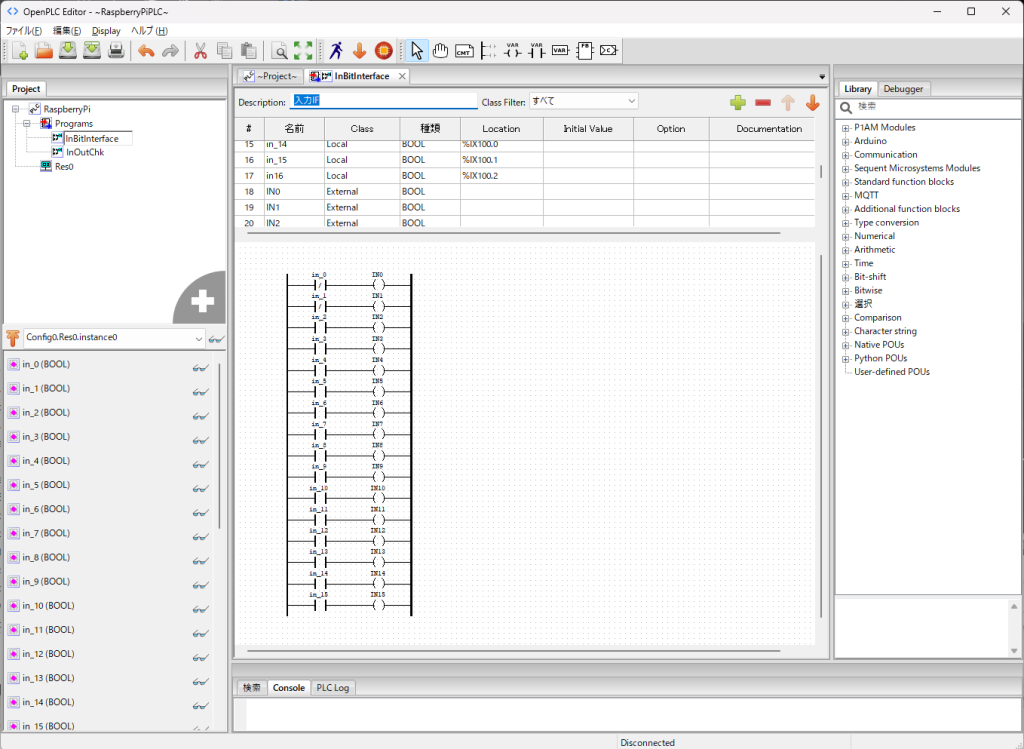The width and height of the screenshot is (1024, 749).
Task: Toggle debug glasses for in_14 (BOOL)
Action: tap(200, 707)
